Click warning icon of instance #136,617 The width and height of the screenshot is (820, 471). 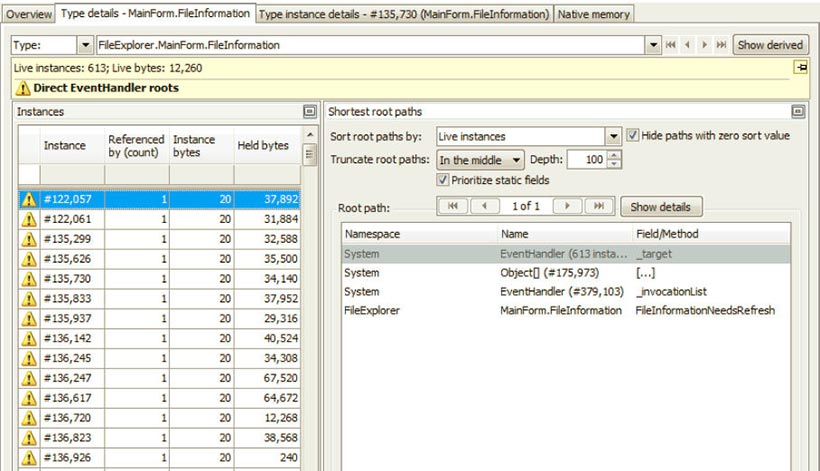point(29,398)
